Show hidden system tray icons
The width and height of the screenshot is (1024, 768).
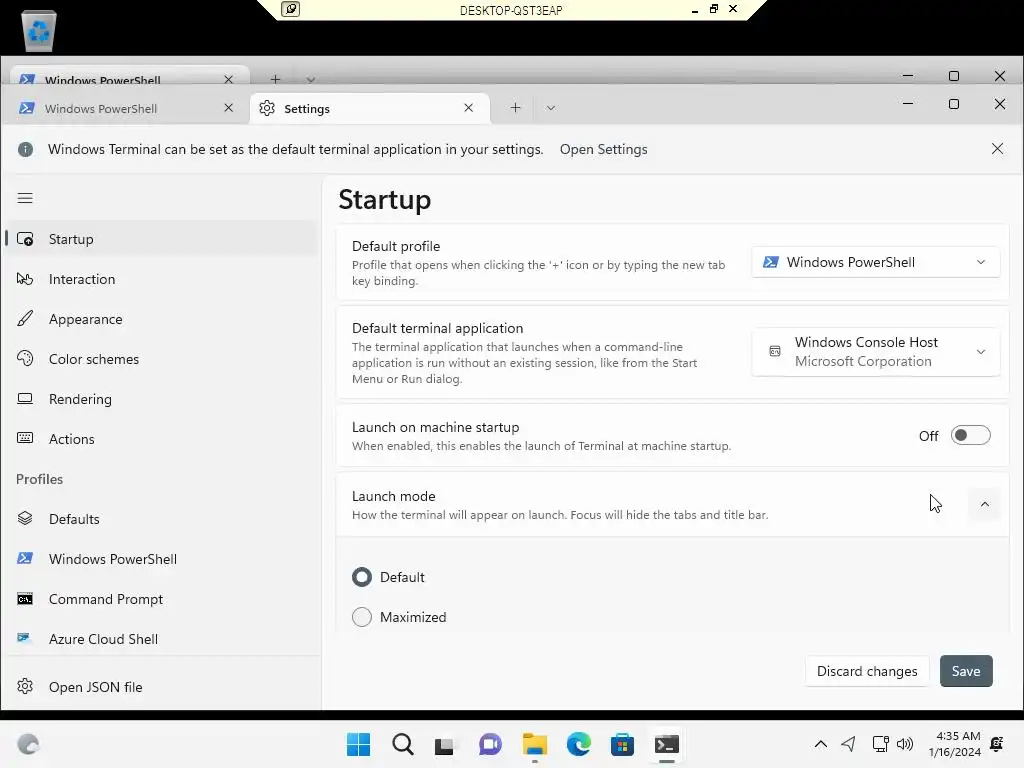pos(821,744)
